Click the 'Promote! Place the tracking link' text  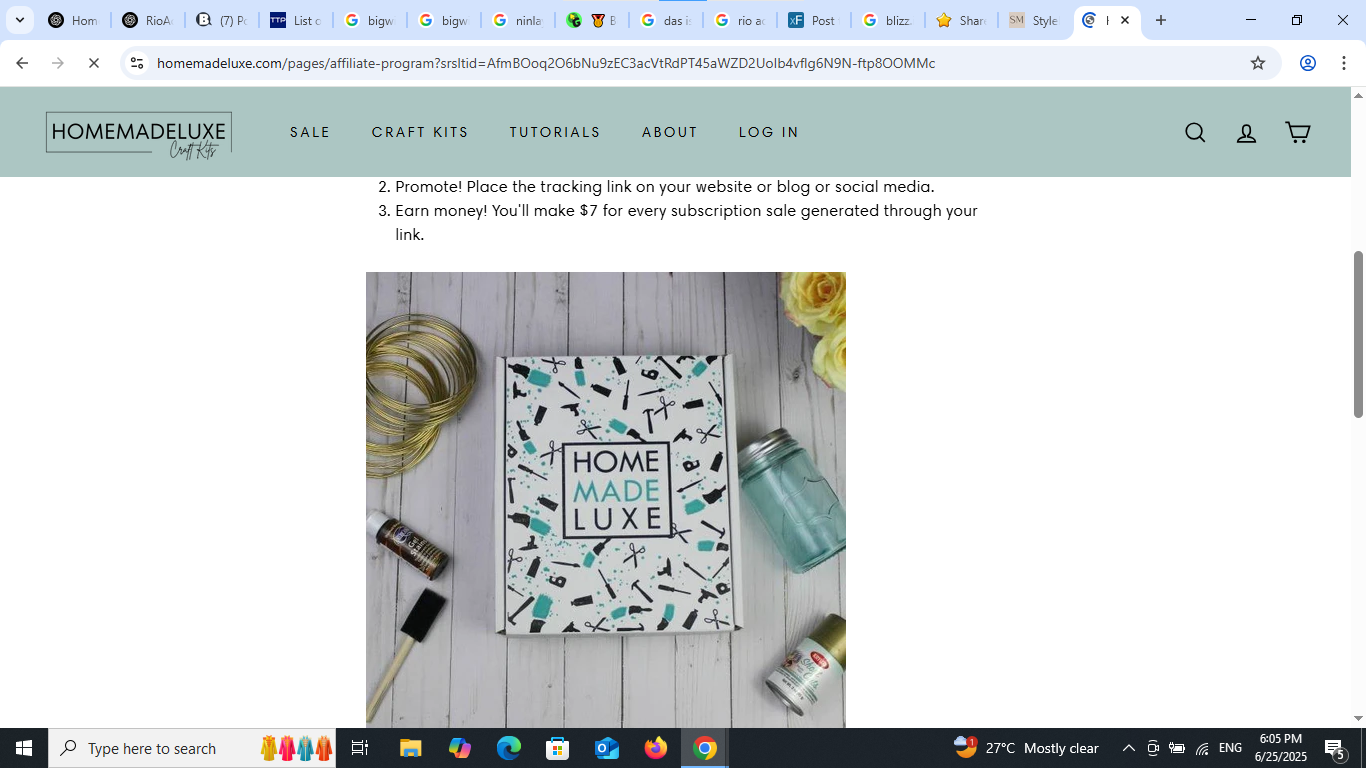664,187
